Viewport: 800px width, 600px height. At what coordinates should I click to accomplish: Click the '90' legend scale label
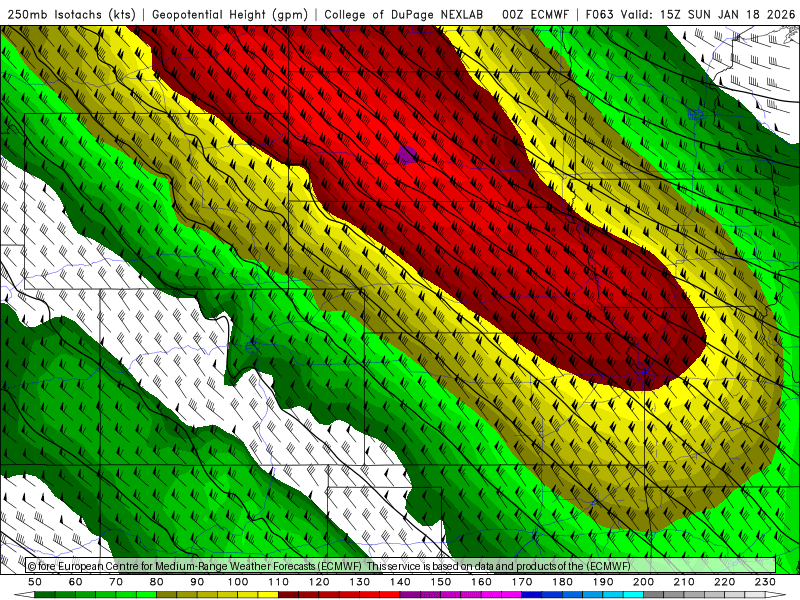[197, 582]
